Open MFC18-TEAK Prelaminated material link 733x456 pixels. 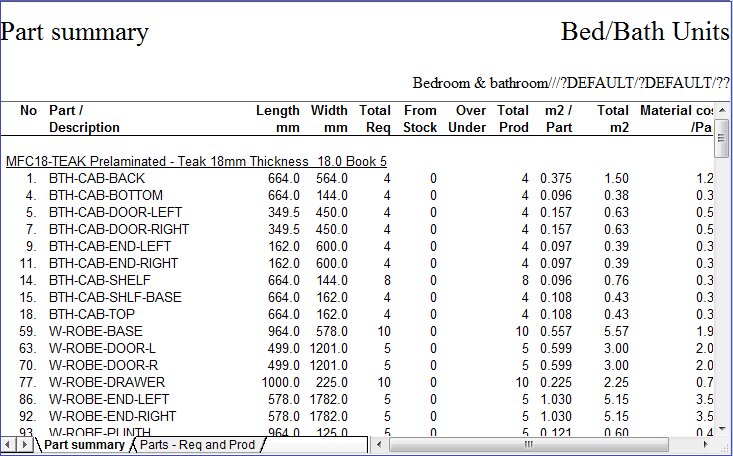196,161
